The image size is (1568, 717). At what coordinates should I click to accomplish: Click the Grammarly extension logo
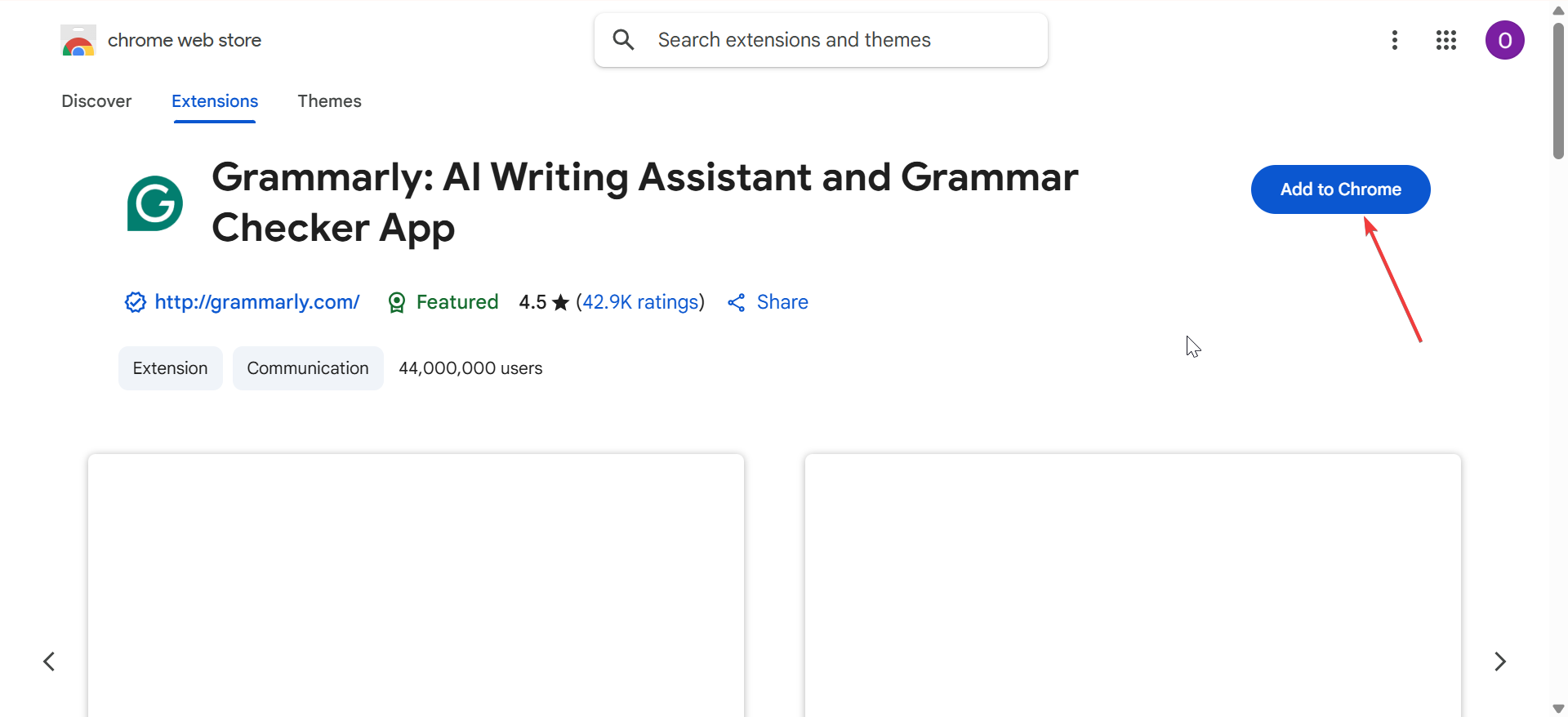[x=155, y=203]
